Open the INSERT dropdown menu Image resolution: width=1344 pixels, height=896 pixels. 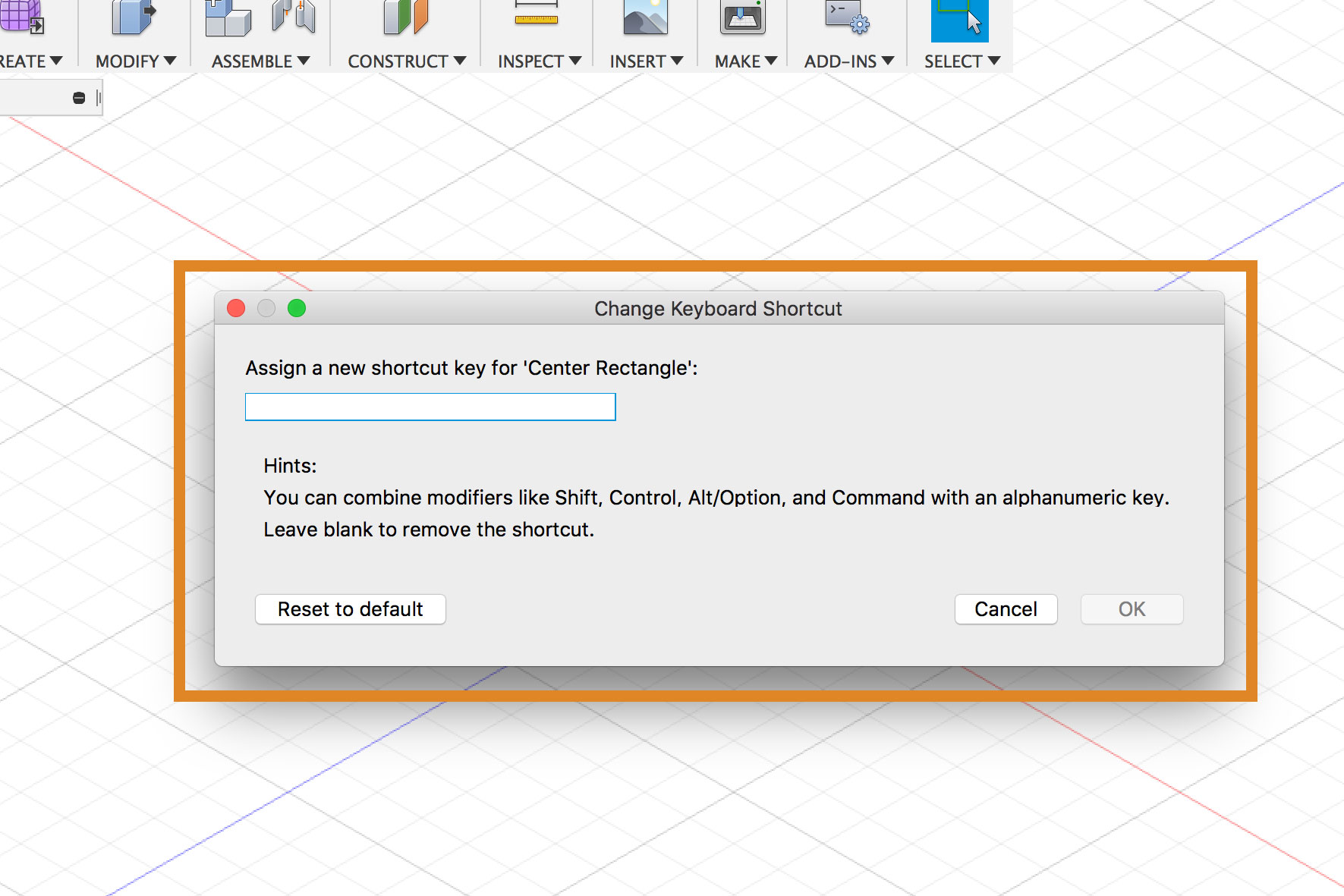click(647, 61)
